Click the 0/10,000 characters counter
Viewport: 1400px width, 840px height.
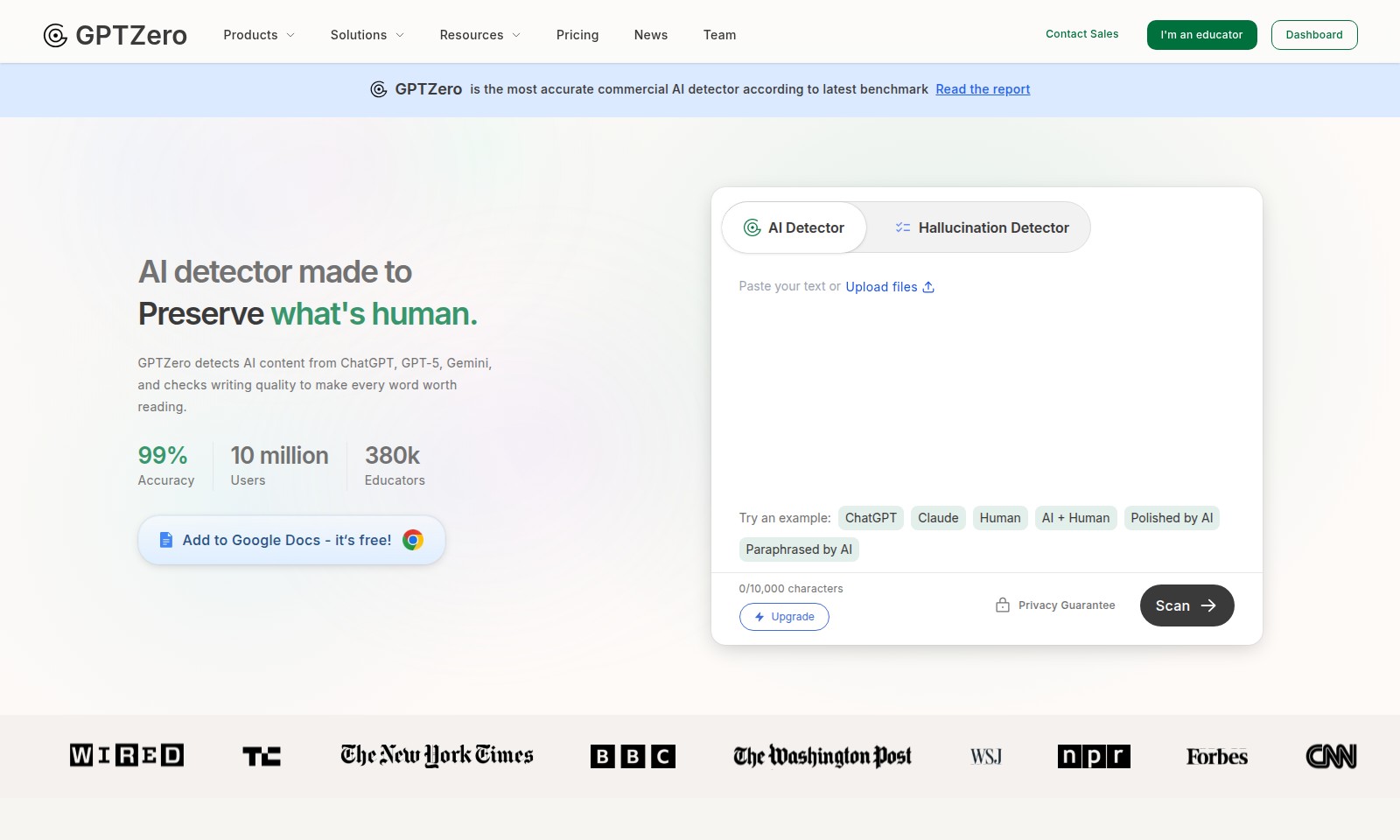791,589
